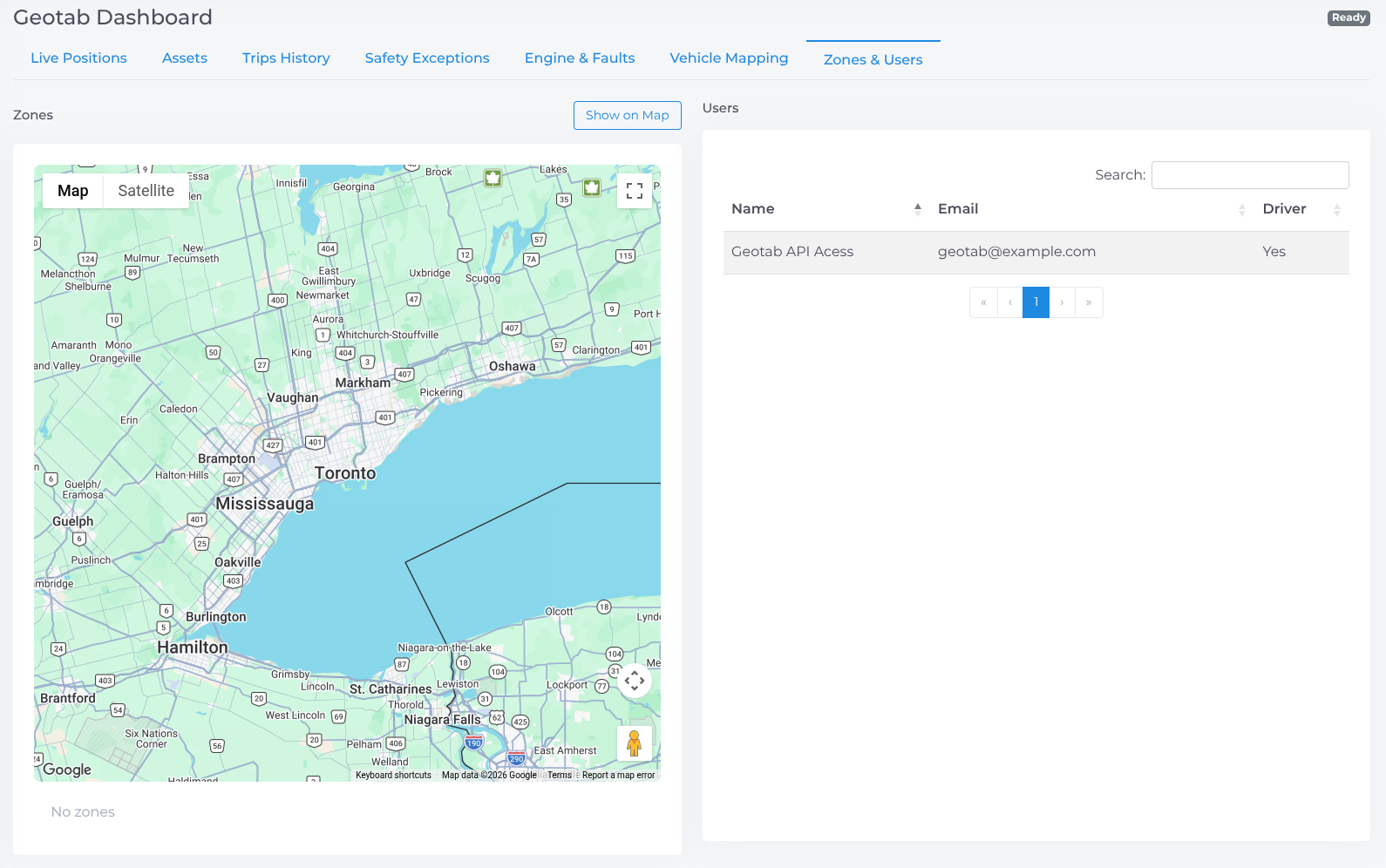The width and height of the screenshot is (1386, 868).
Task: Open the Assets tab
Action: 185,58
